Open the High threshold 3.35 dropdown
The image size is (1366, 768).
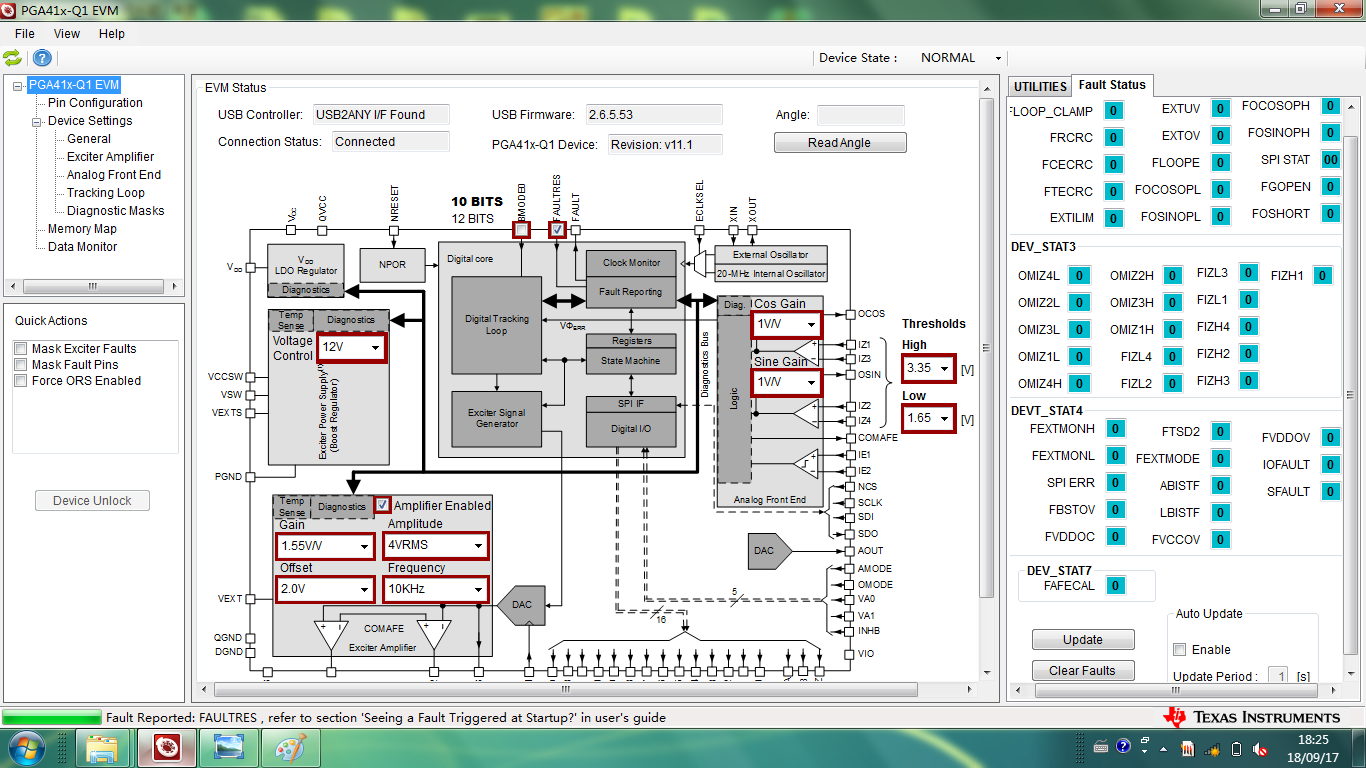tap(928, 368)
